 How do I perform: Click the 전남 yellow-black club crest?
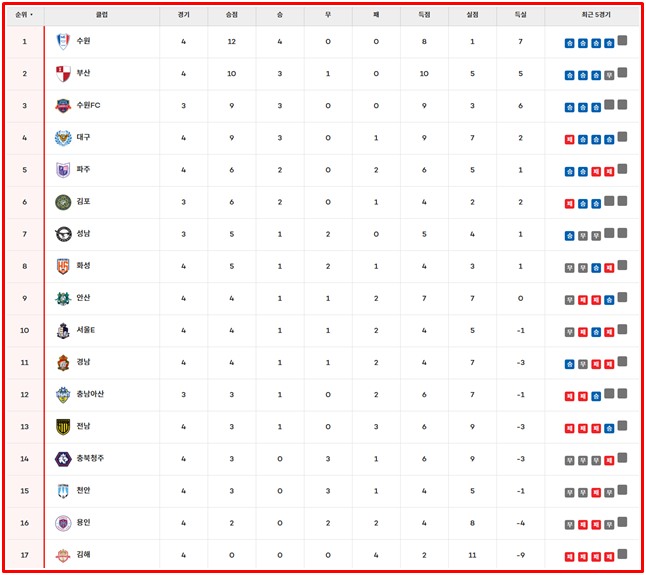click(63, 426)
